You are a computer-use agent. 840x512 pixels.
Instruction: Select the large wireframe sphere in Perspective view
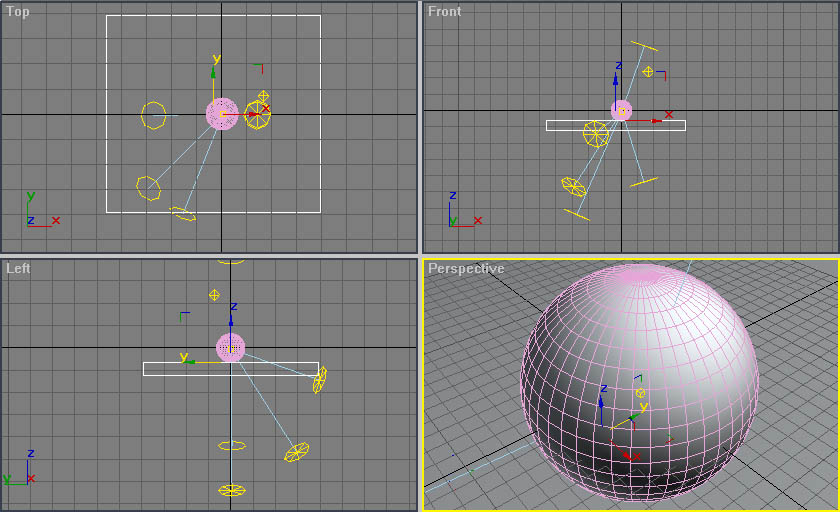(640, 383)
